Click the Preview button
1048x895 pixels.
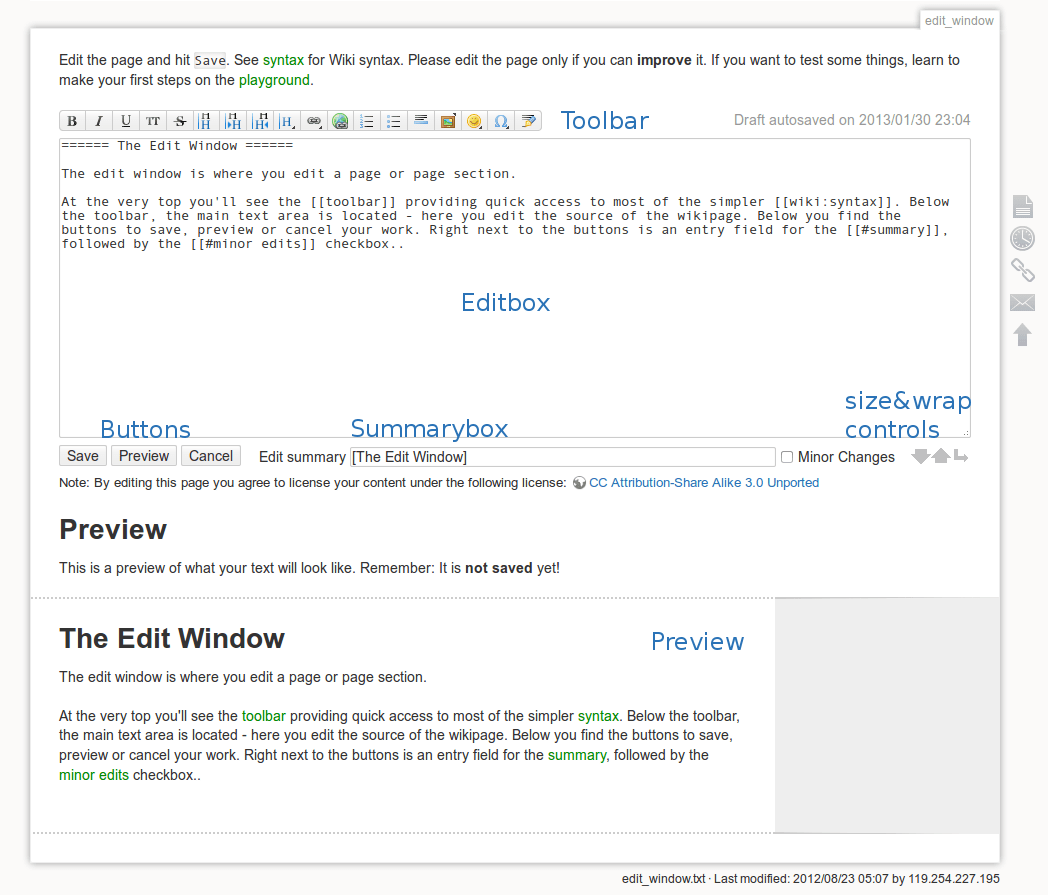pos(143,455)
